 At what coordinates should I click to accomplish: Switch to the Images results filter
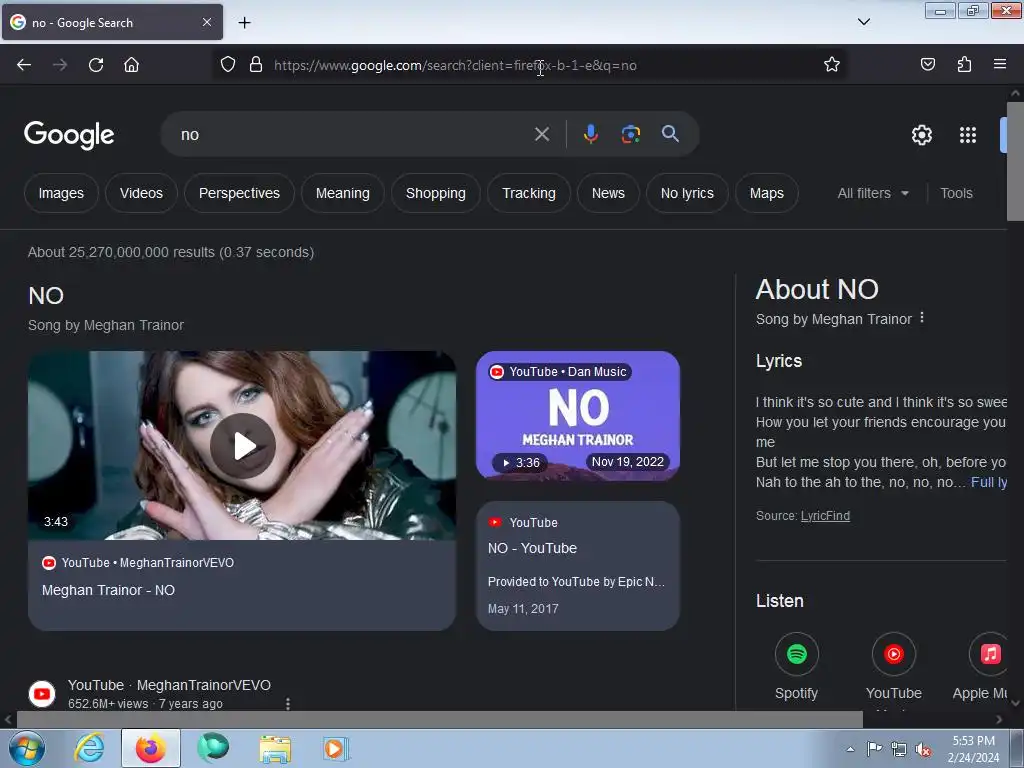pos(61,193)
